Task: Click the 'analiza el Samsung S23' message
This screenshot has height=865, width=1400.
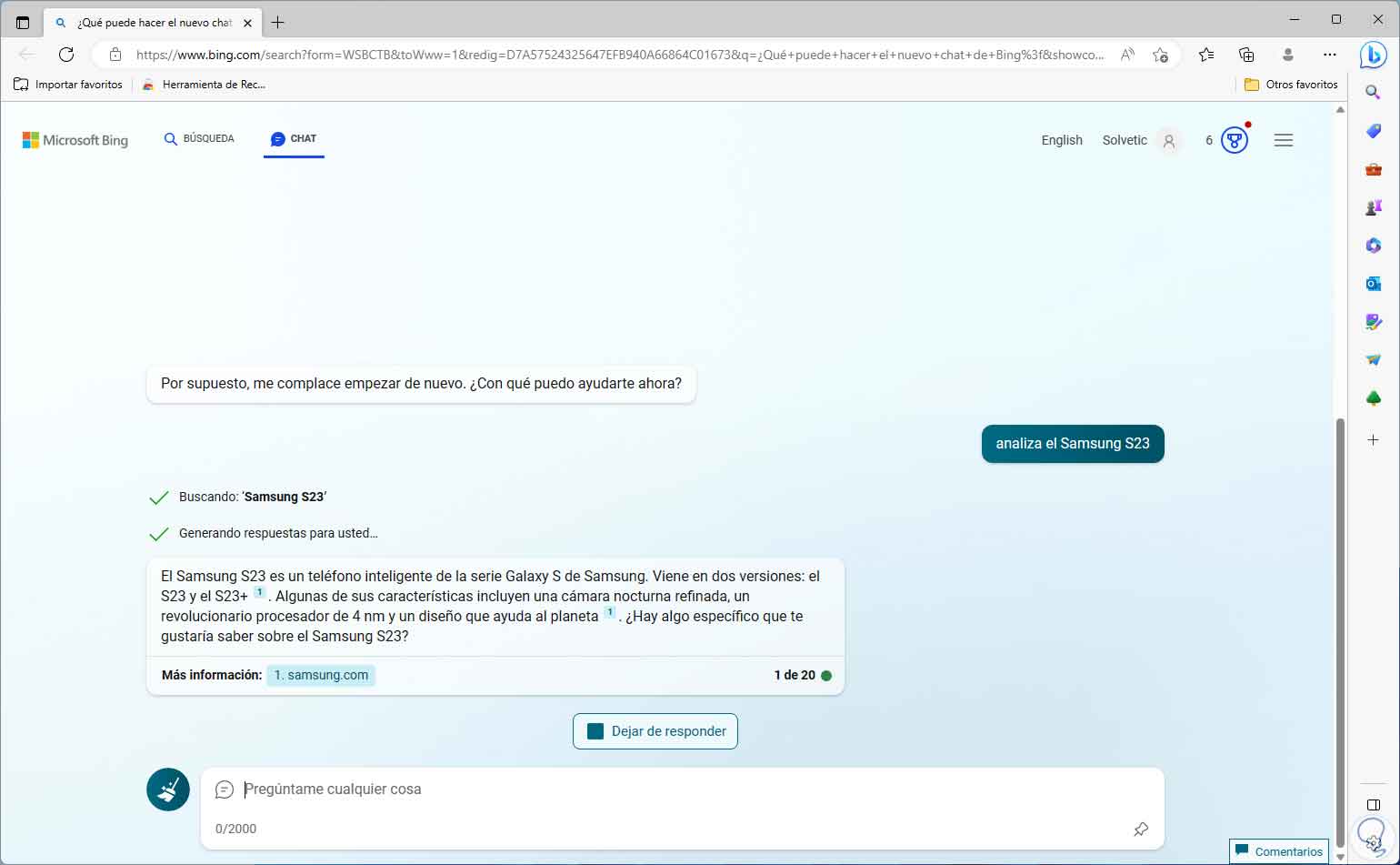Action: (x=1073, y=444)
